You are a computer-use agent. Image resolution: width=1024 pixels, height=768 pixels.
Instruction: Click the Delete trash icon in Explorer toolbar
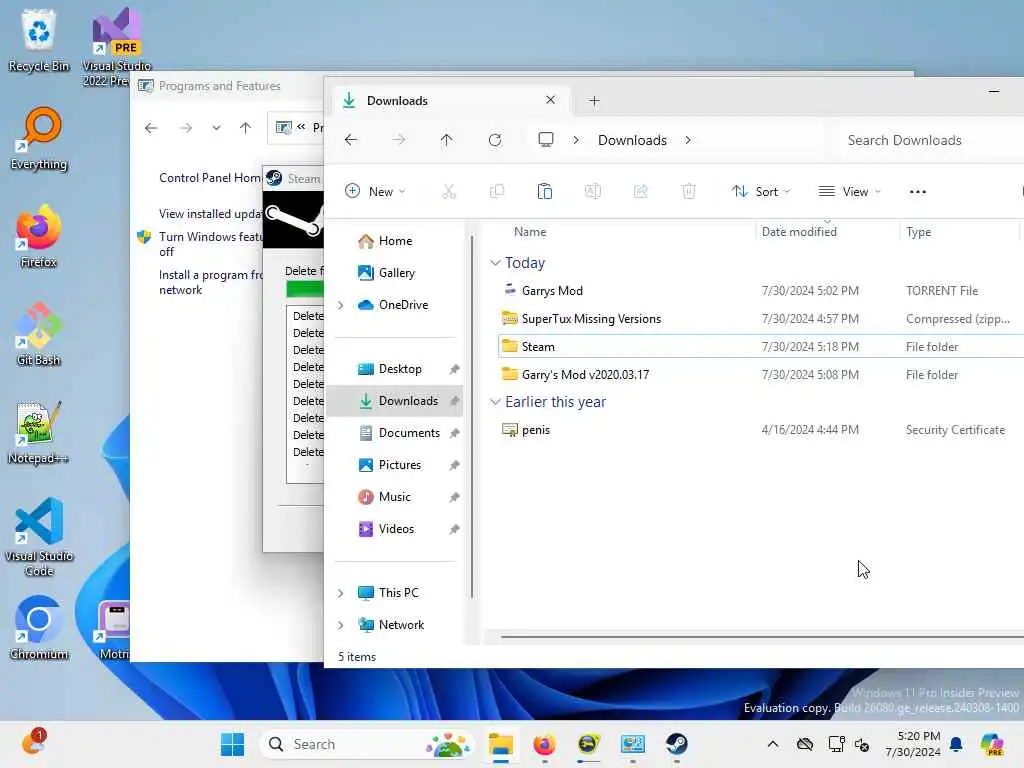688,191
